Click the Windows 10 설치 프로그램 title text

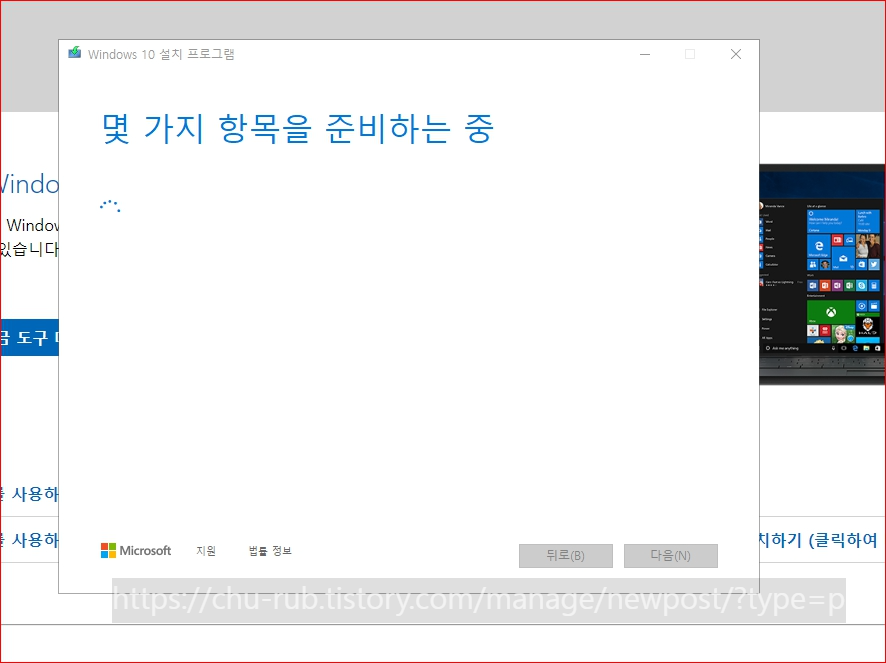pos(161,54)
